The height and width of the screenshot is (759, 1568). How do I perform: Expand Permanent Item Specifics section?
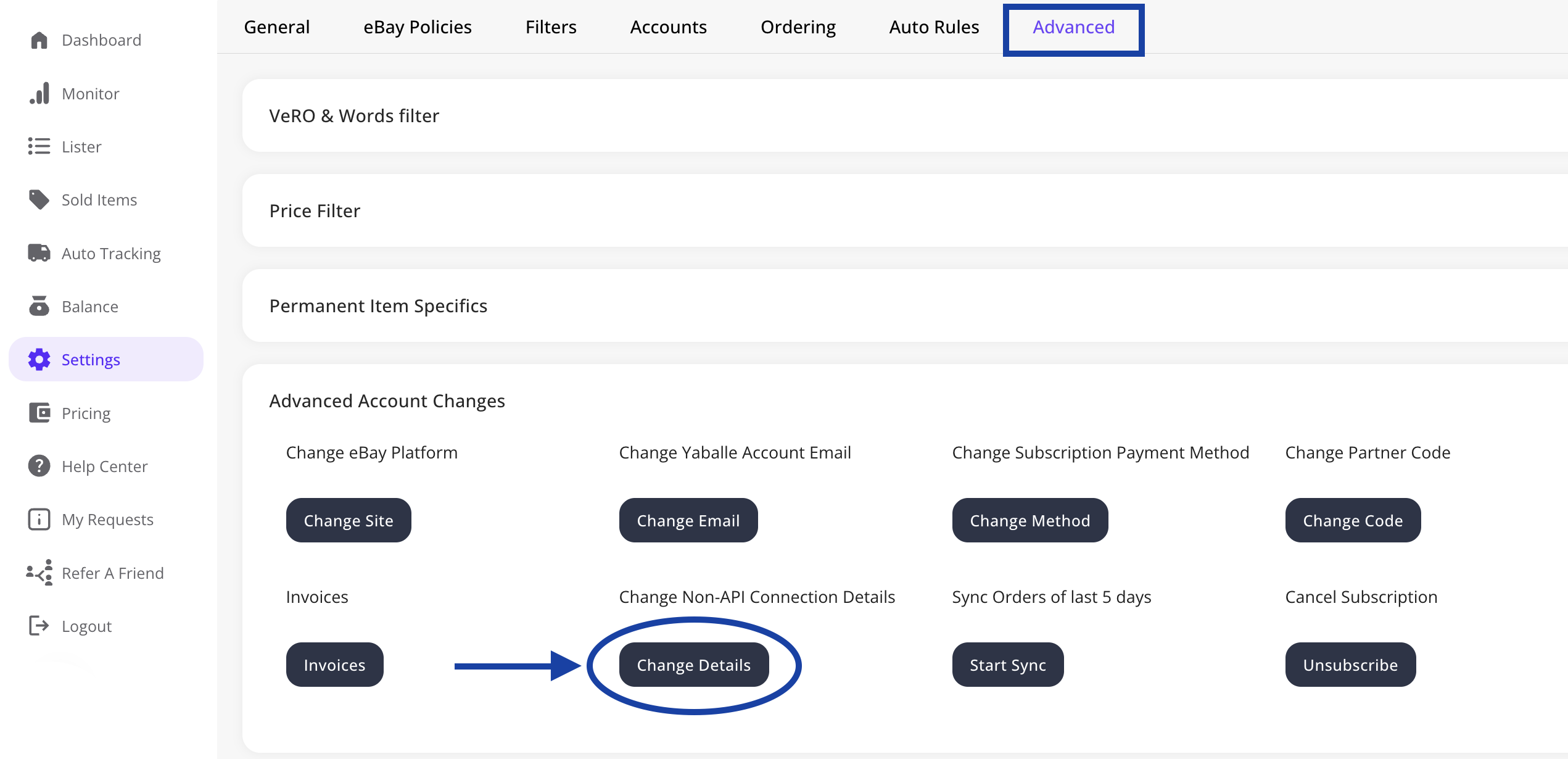[x=378, y=306]
